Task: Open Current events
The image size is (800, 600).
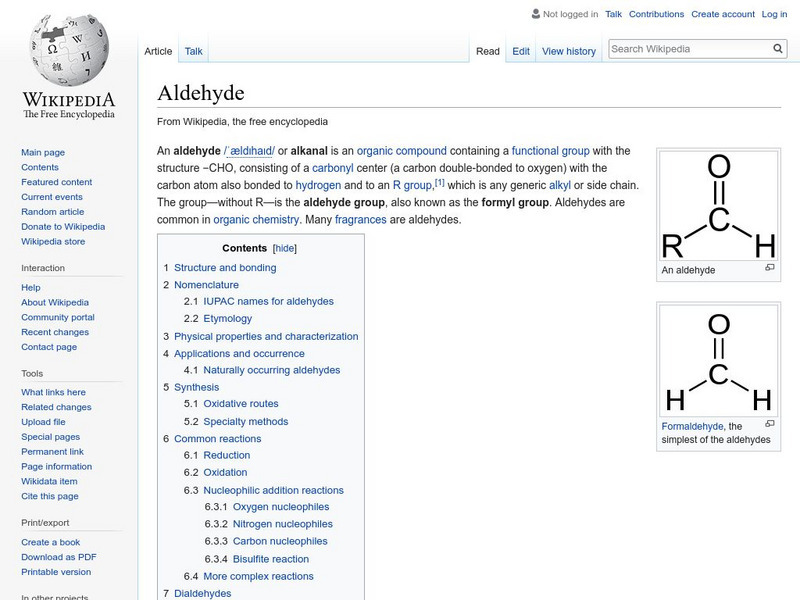Action: point(52,196)
